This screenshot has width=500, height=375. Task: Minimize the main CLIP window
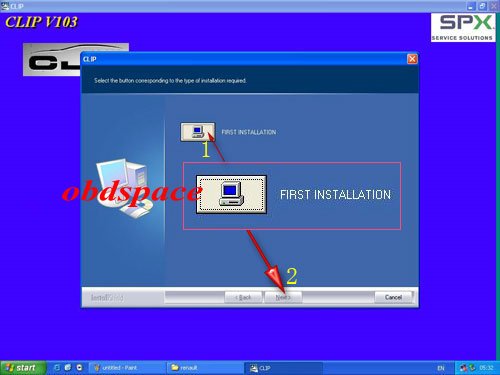tap(471, 6)
